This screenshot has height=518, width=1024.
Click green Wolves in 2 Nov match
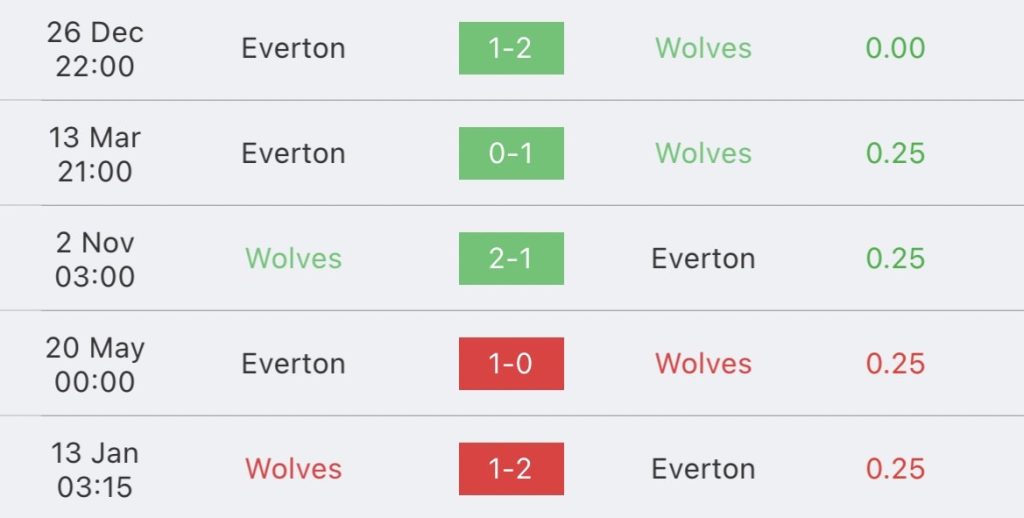(293, 258)
